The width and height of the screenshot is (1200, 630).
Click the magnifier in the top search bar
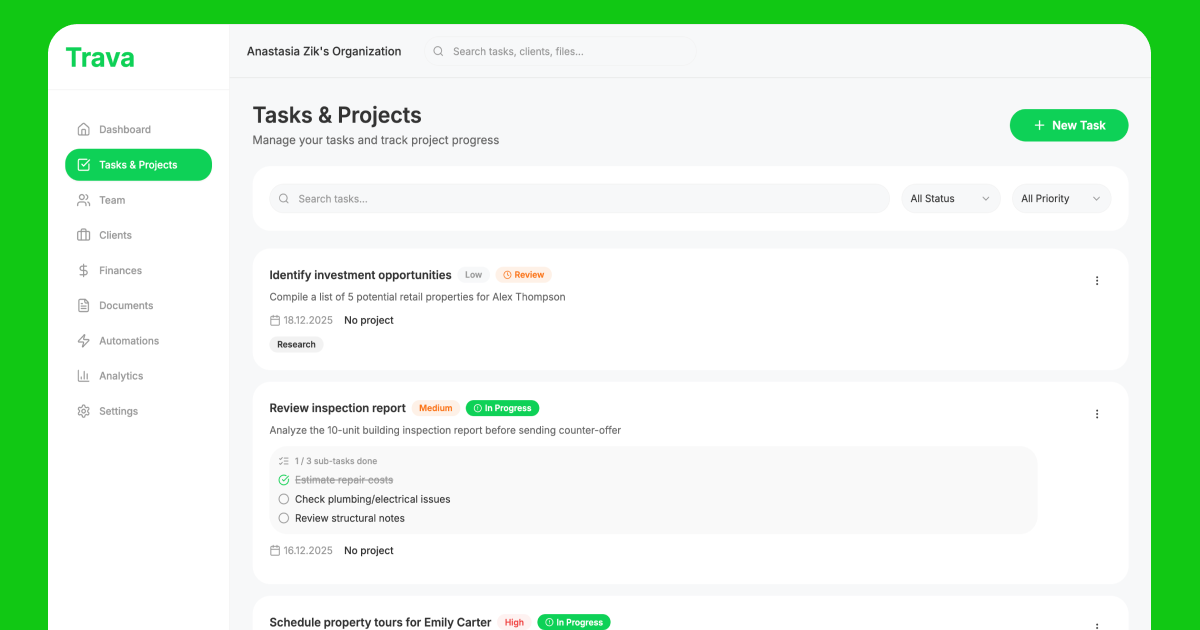click(439, 51)
